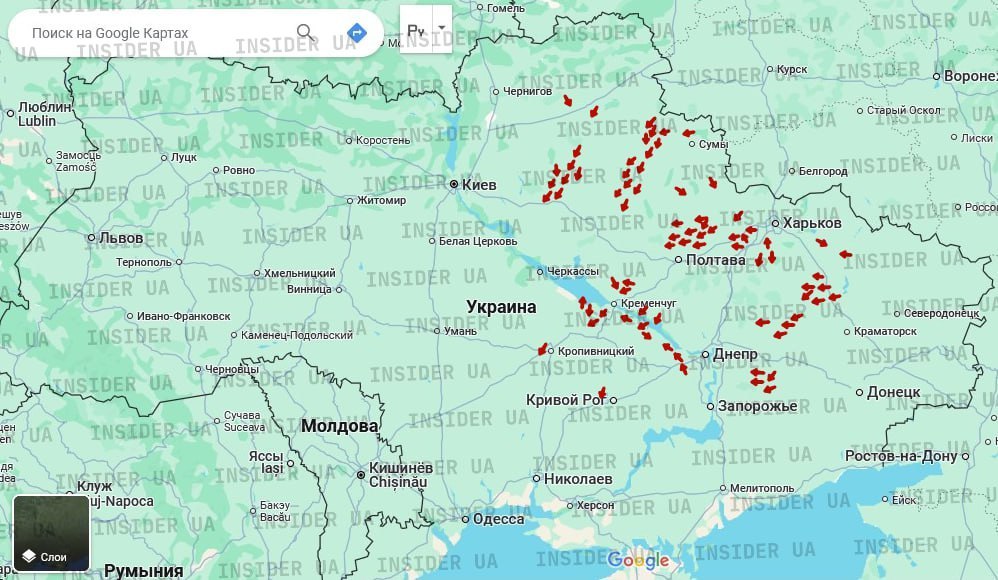Image resolution: width=998 pixels, height=580 pixels.
Task: Open the Слои layers thumbnail
Action: point(51,533)
